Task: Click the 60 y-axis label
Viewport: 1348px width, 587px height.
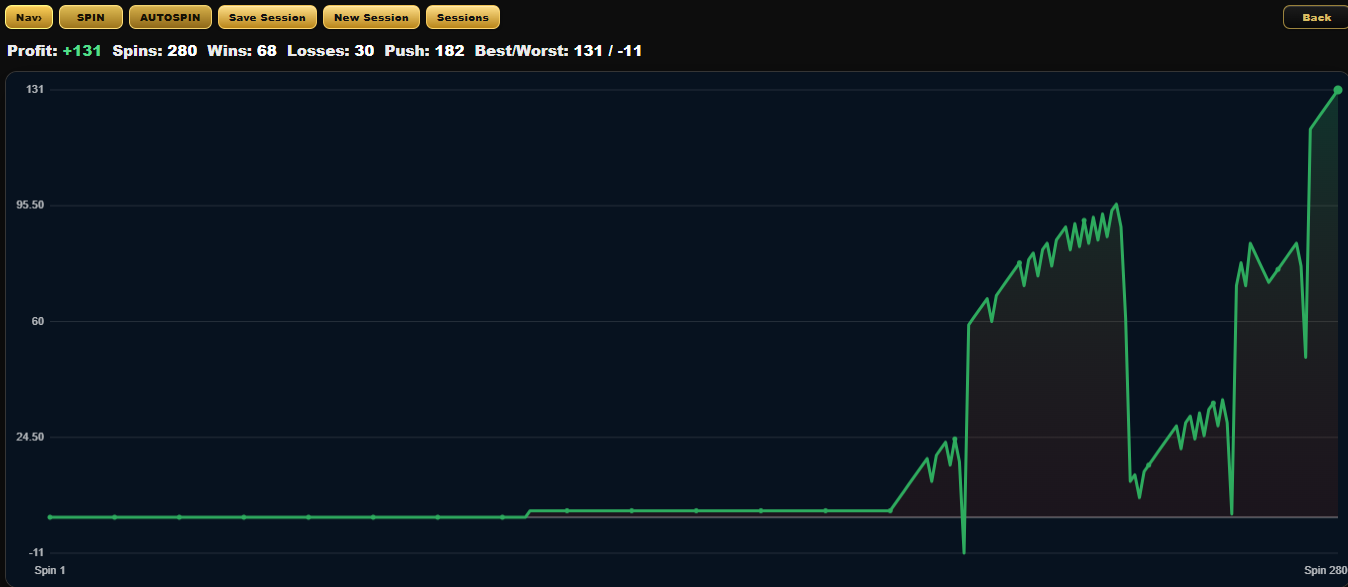Action: 37,321
